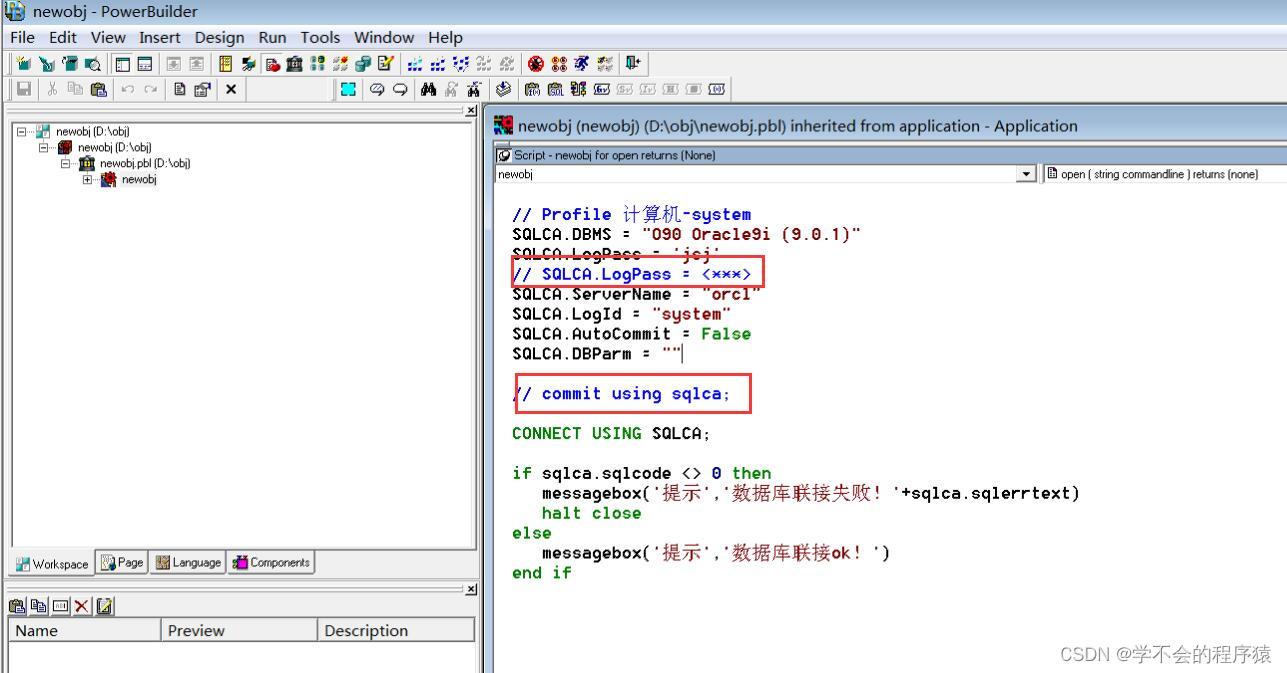Switch to the Page tab
This screenshot has width=1287, height=673.
122,562
